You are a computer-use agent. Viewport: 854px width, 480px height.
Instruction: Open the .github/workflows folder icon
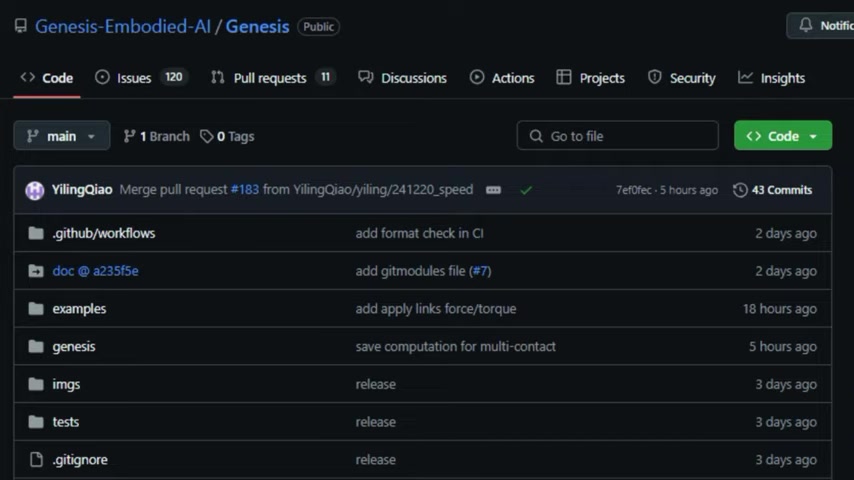[36, 233]
